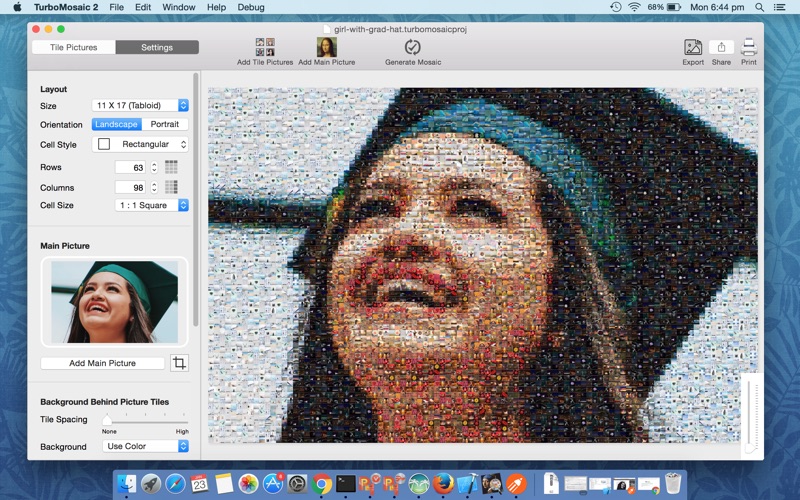The height and width of the screenshot is (500, 800).
Task: Select Portrait orientation
Action: click(x=165, y=124)
